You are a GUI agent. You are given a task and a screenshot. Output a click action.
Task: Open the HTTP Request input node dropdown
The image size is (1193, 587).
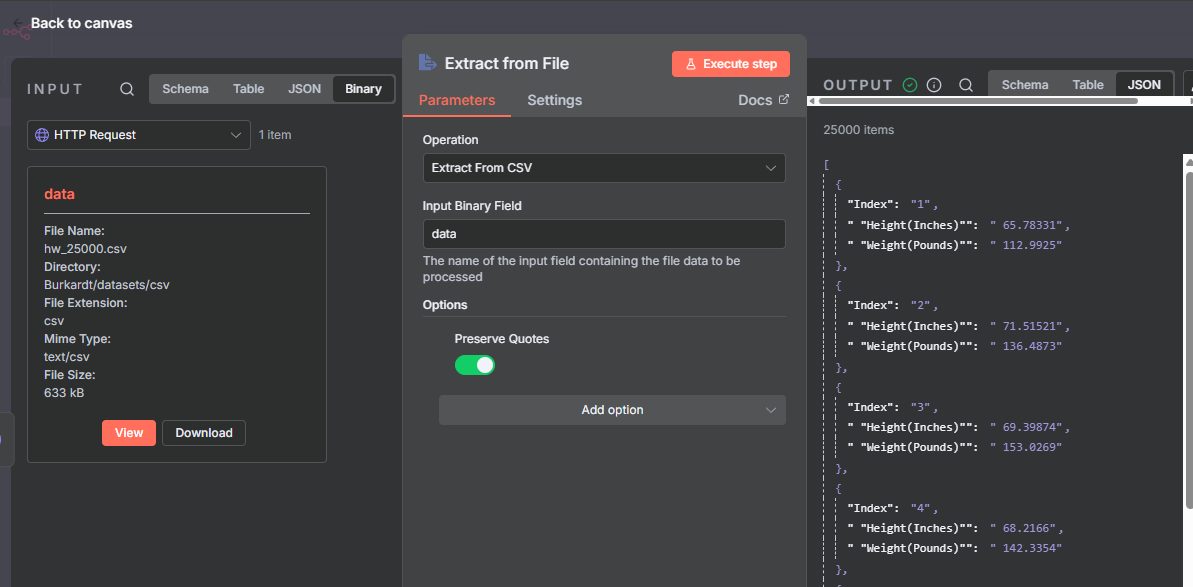(139, 135)
